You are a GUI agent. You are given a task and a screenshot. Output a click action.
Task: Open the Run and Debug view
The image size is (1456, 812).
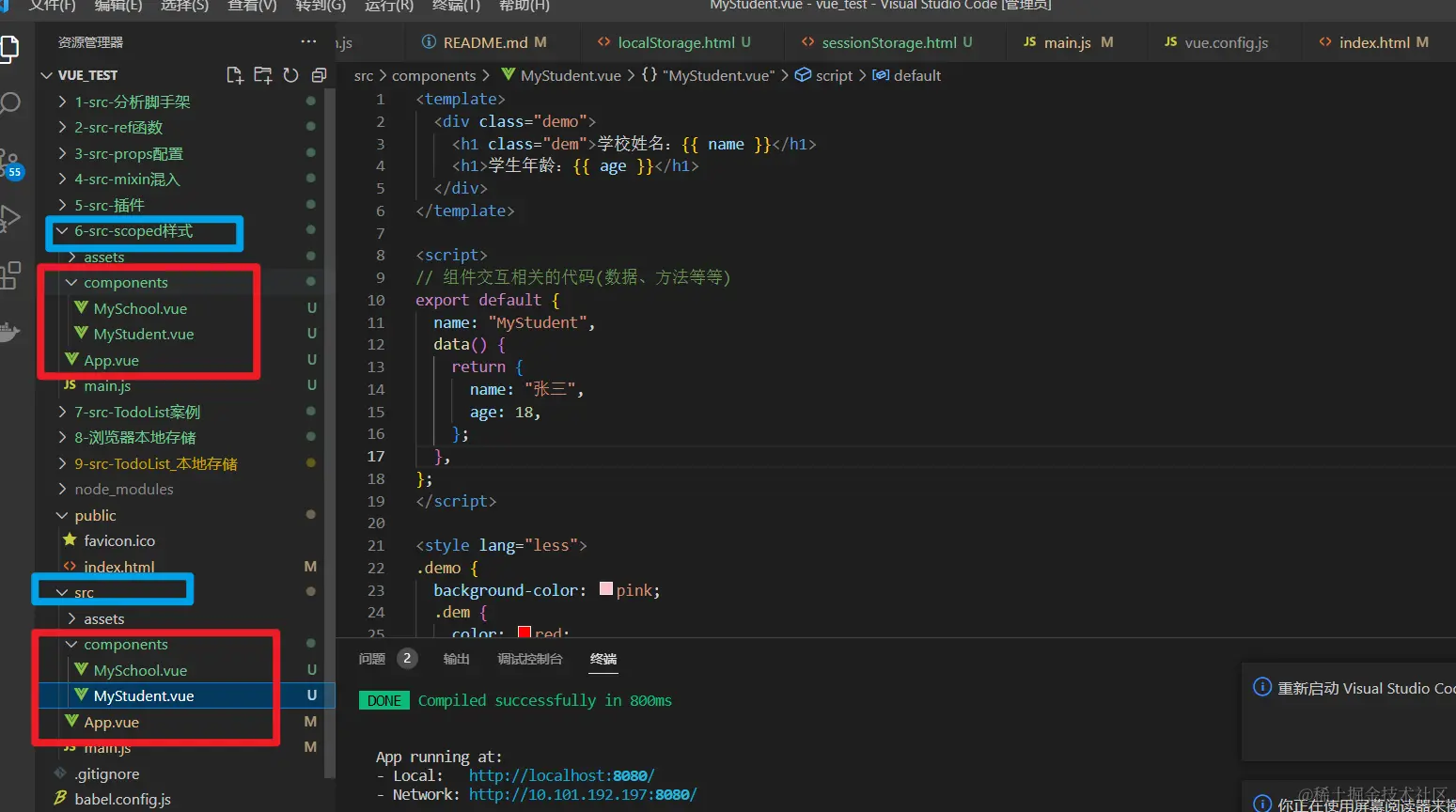click(x=10, y=218)
